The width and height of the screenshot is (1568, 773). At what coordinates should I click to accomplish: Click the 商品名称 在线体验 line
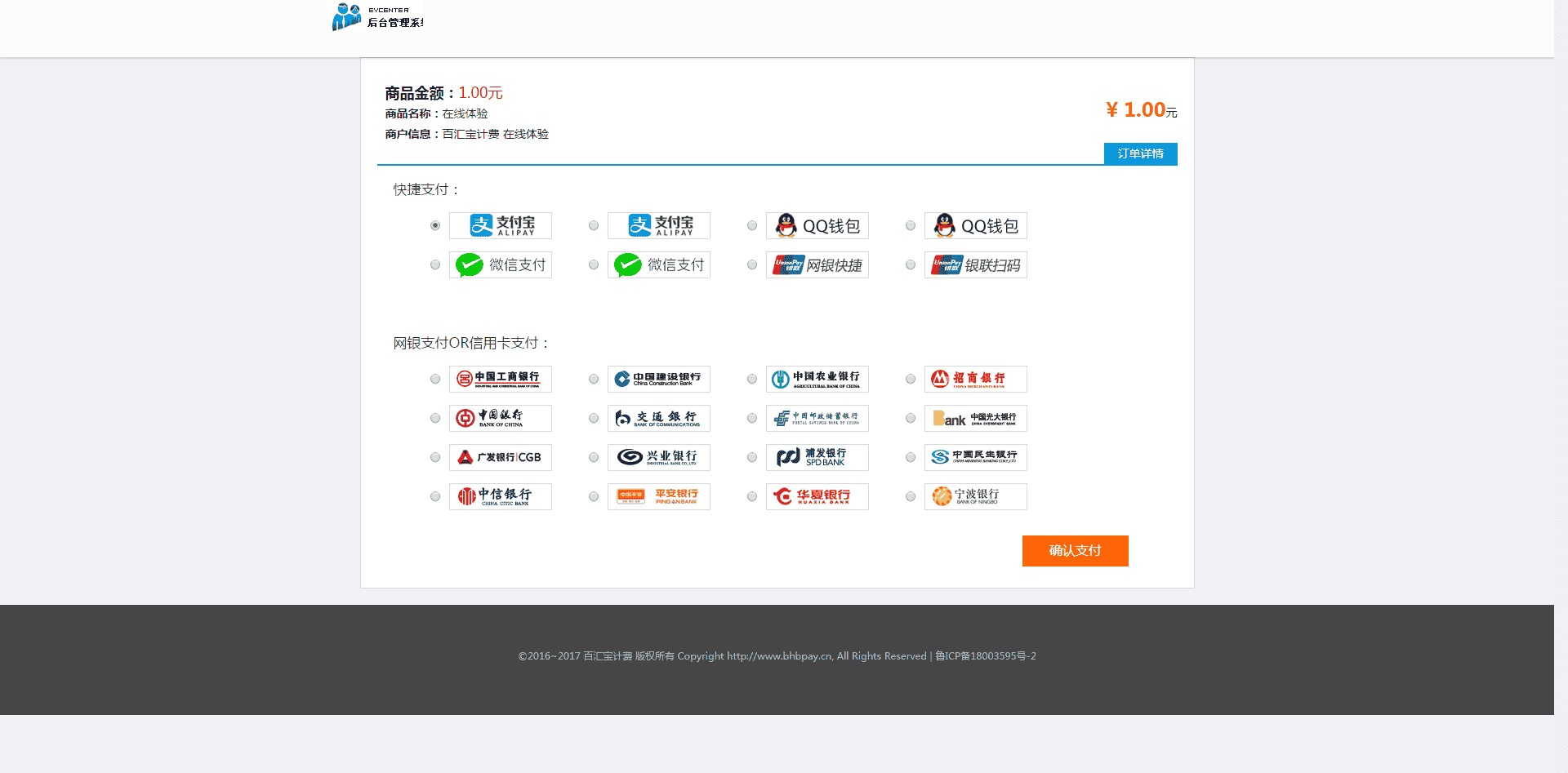click(x=437, y=114)
